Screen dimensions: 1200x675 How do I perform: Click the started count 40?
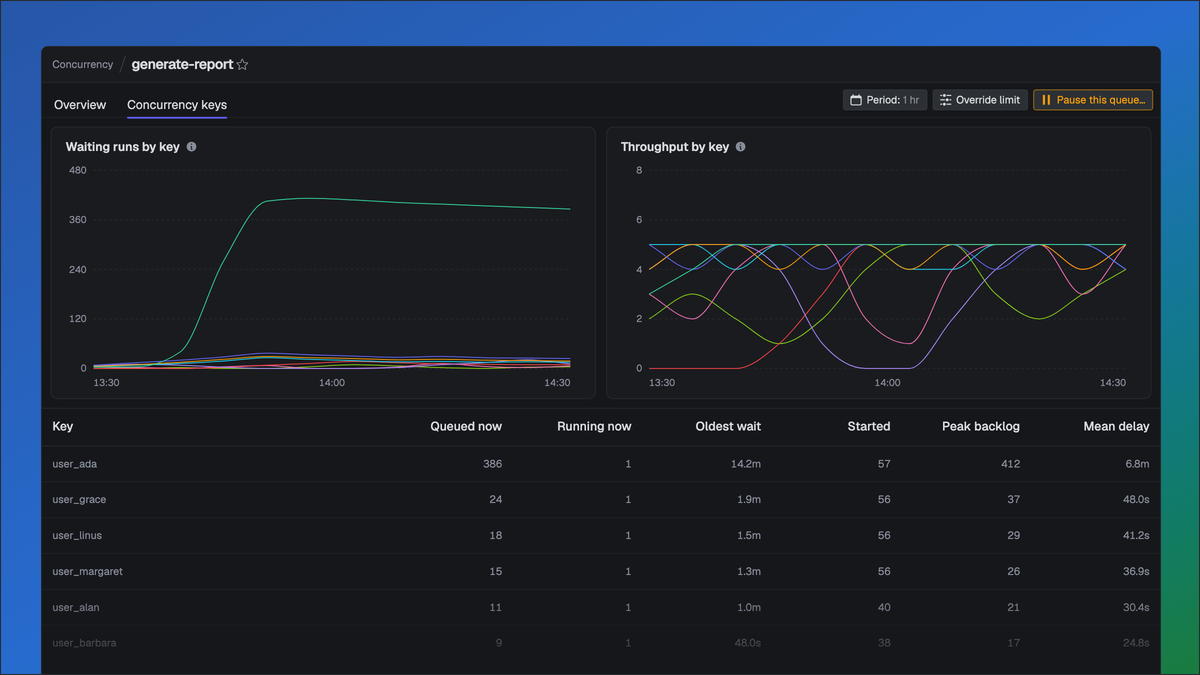click(883, 608)
